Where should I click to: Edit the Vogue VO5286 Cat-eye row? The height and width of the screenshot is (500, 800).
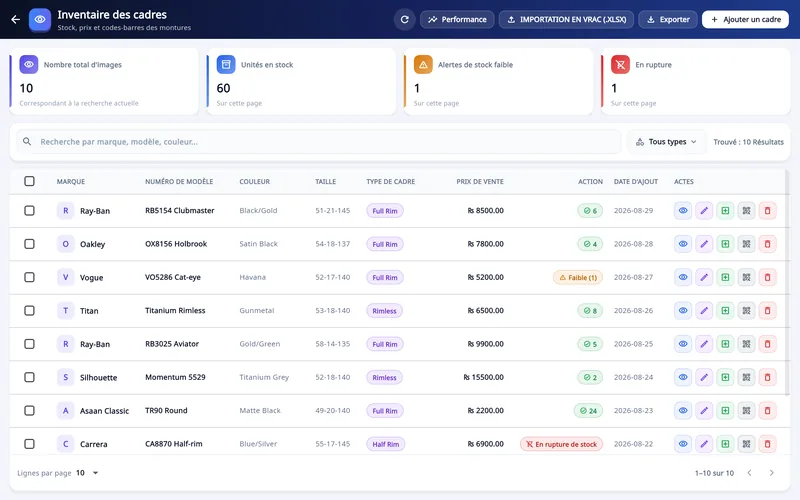point(704,277)
